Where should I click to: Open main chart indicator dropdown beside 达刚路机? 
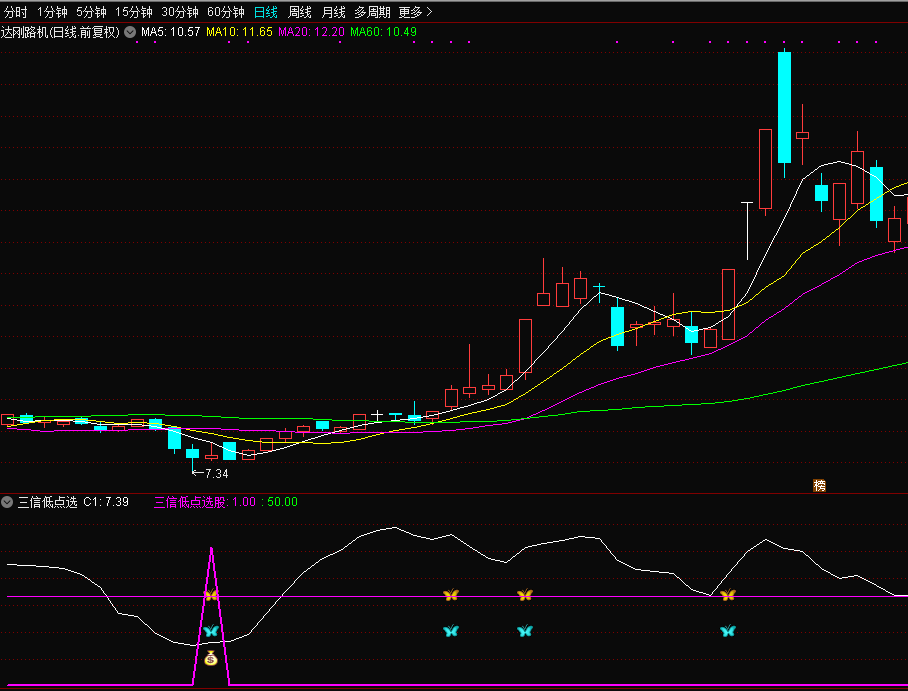tap(130, 32)
